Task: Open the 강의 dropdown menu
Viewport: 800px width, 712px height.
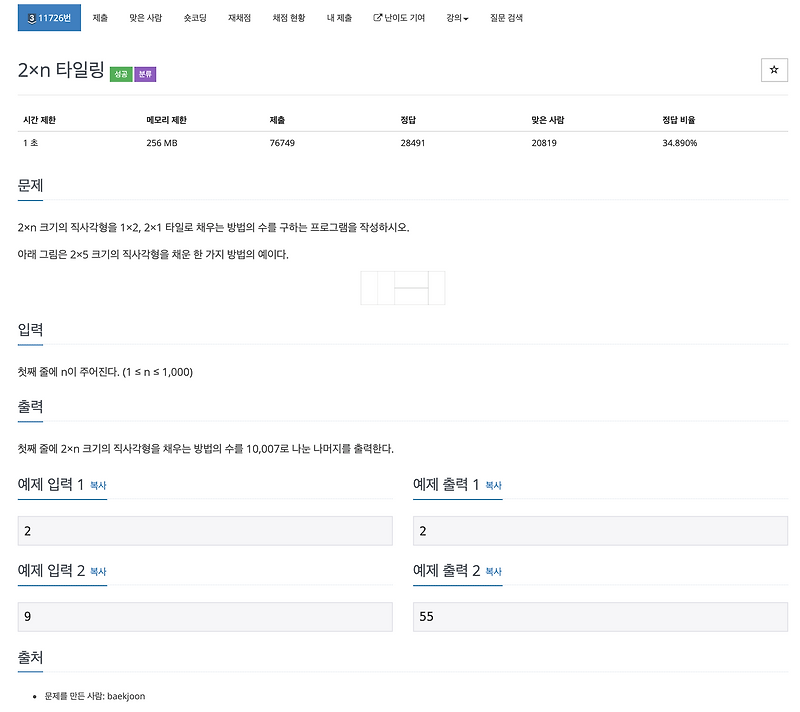Action: coord(455,17)
